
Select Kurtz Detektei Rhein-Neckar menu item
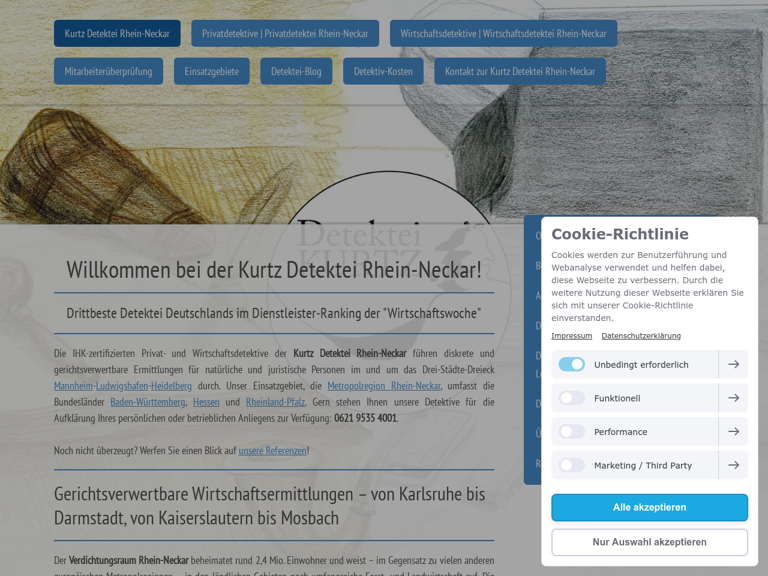click(117, 34)
